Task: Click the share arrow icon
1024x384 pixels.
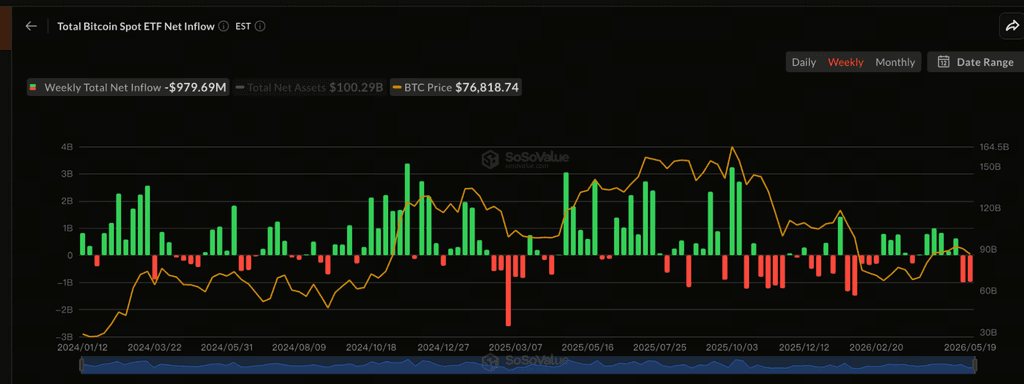Action: point(1012,26)
